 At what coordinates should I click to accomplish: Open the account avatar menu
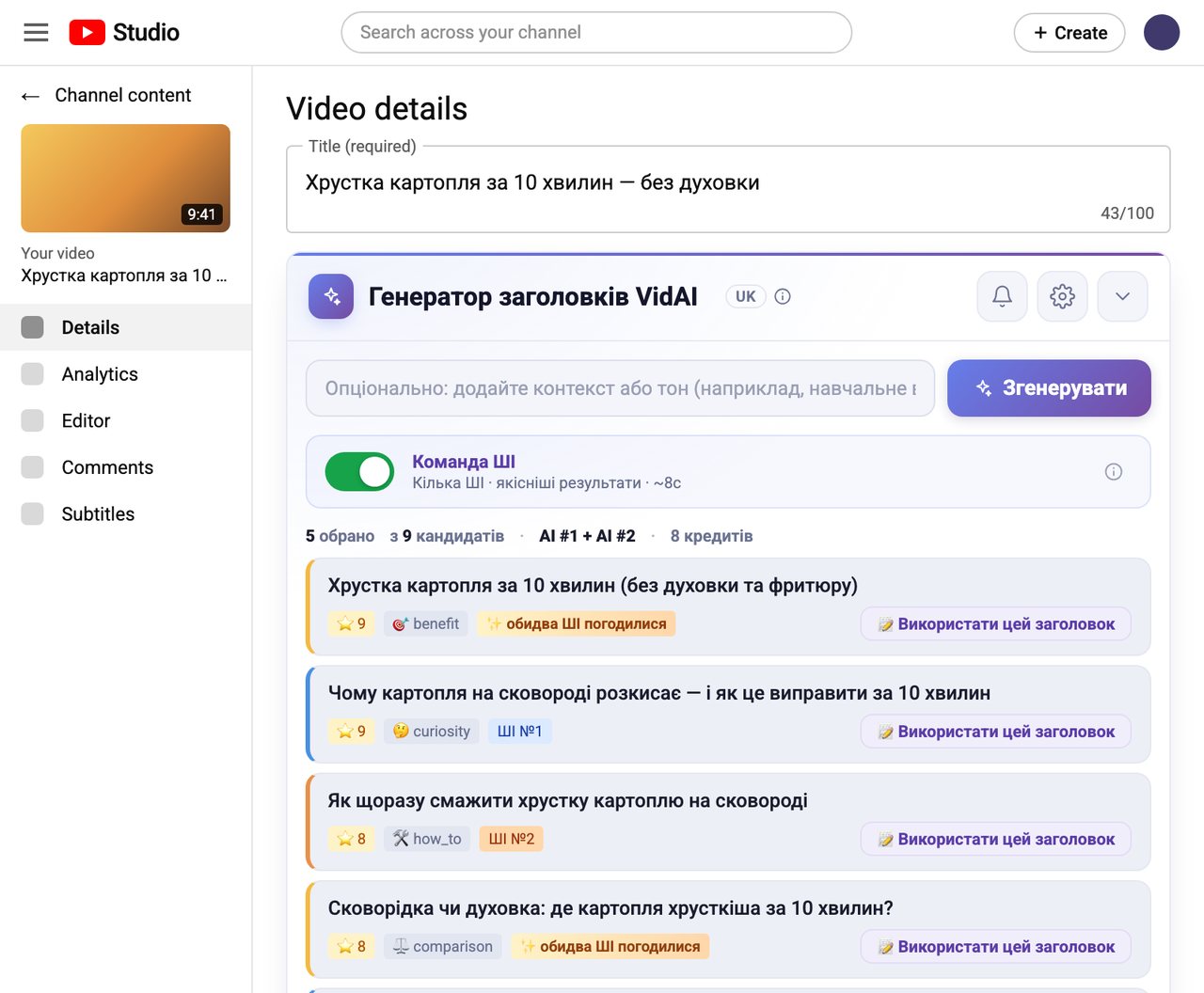coord(1162,33)
